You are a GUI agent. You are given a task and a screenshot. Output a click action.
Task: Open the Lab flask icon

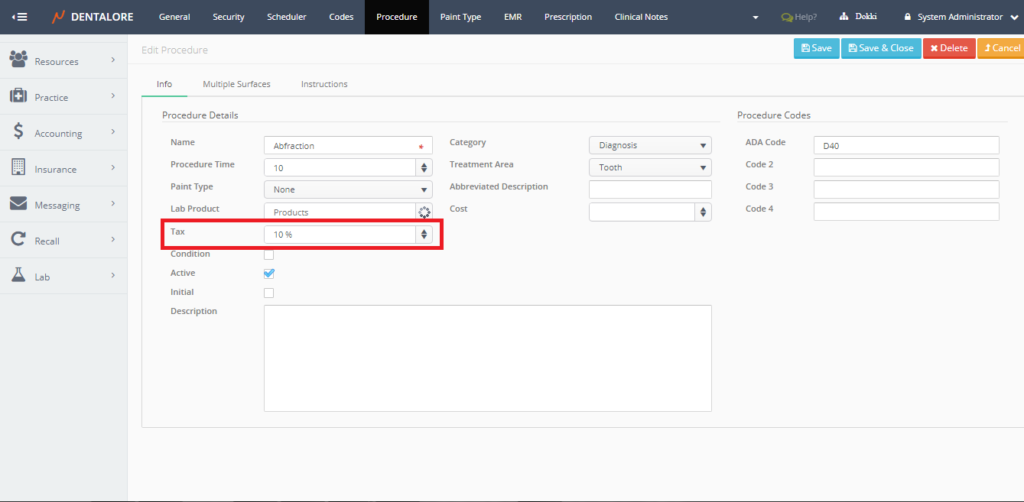coord(18,275)
